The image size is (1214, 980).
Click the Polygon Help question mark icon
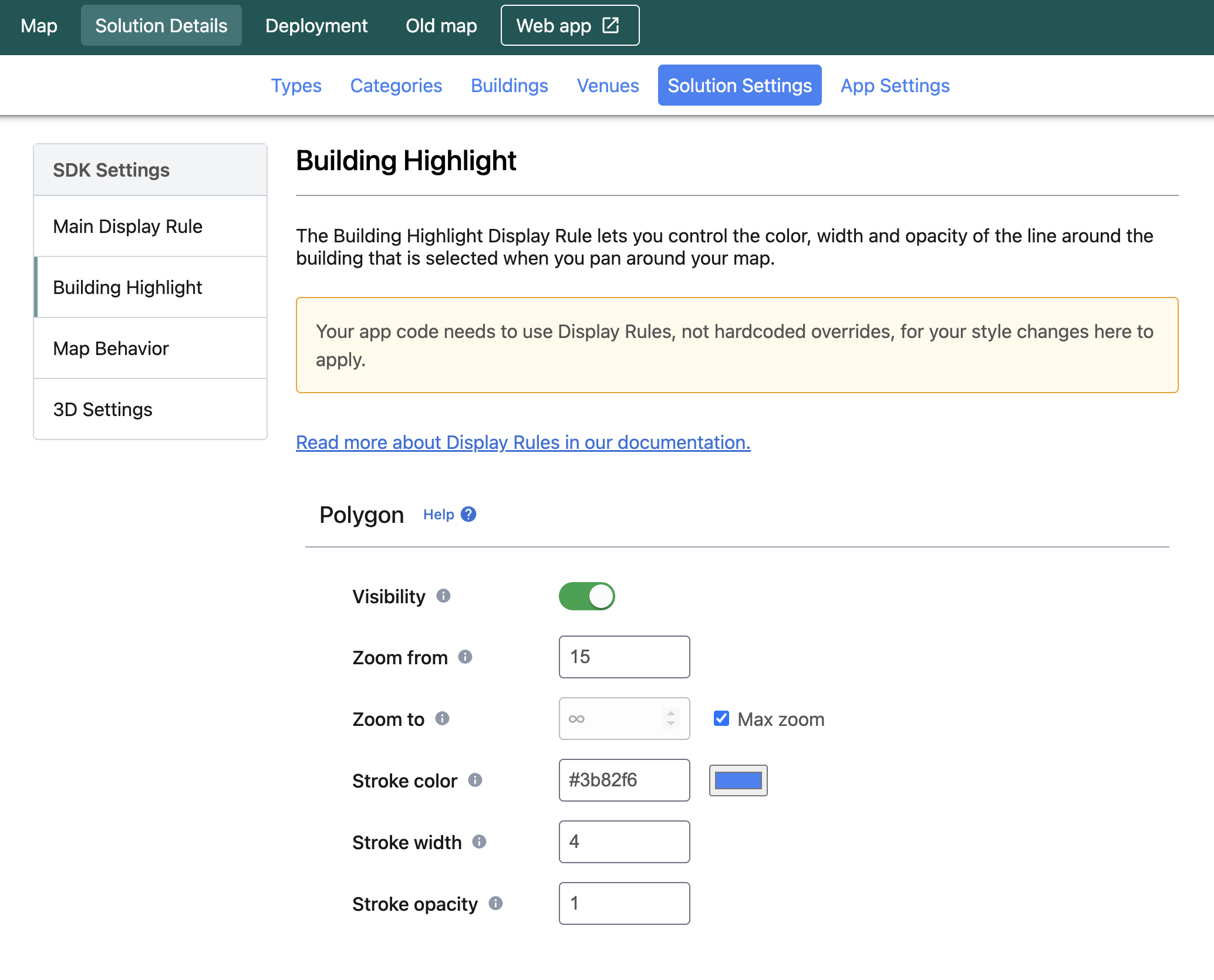coord(468,514)
